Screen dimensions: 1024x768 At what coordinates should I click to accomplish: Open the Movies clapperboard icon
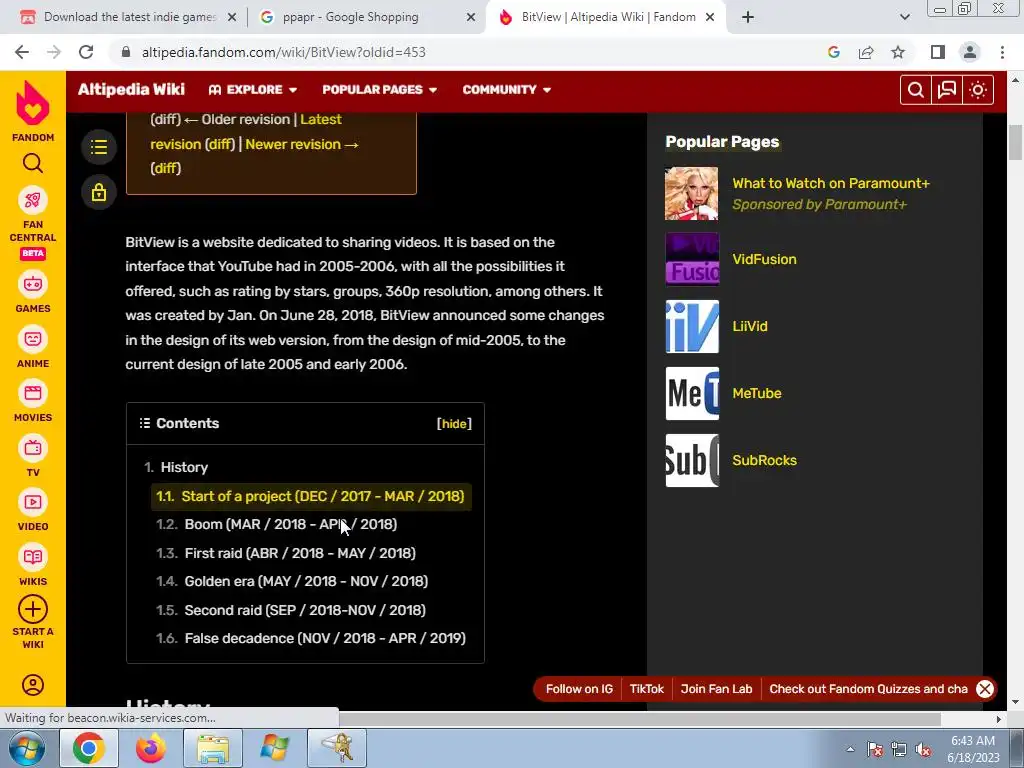[33, 393]
